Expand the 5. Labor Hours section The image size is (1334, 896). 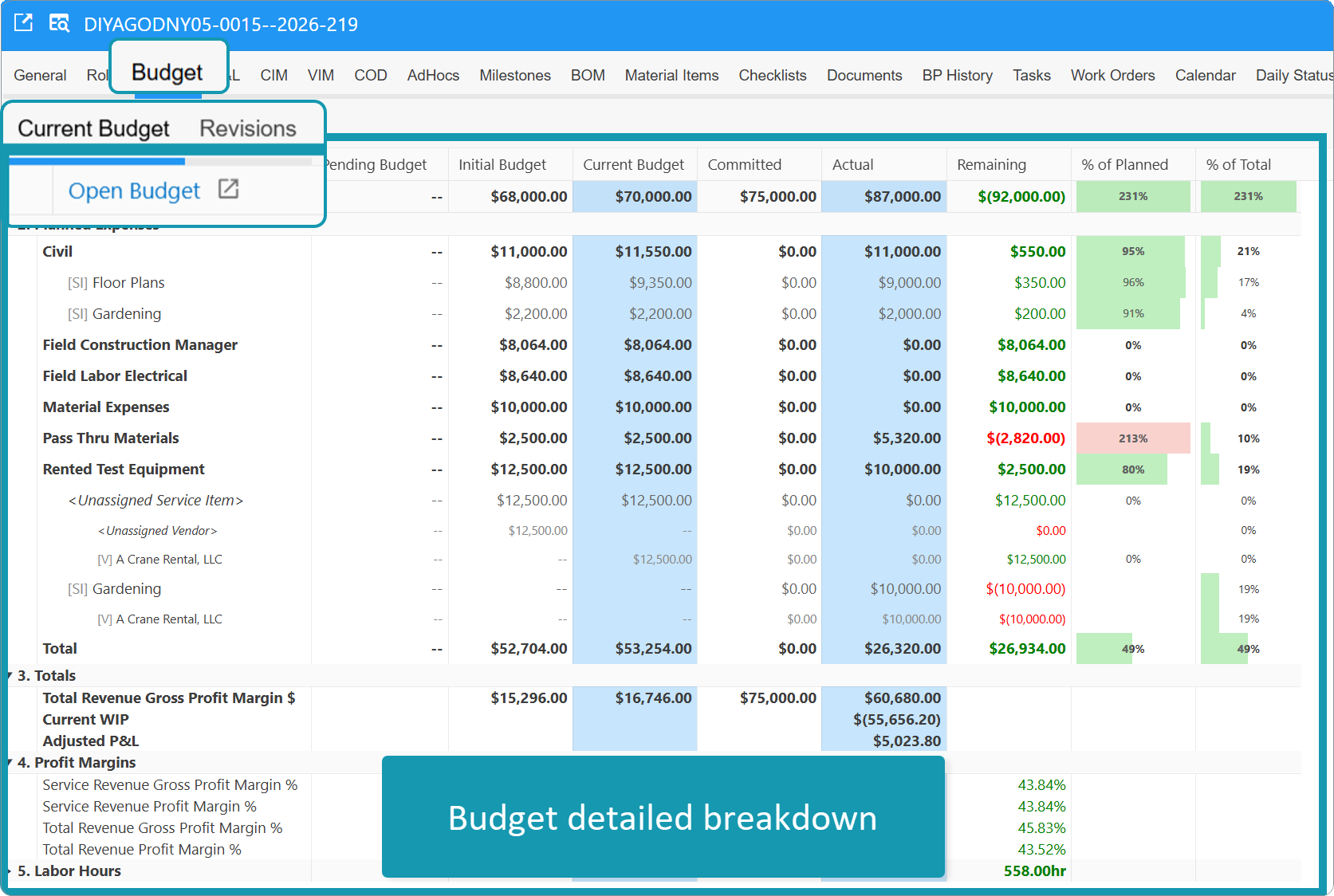[10, 871]
